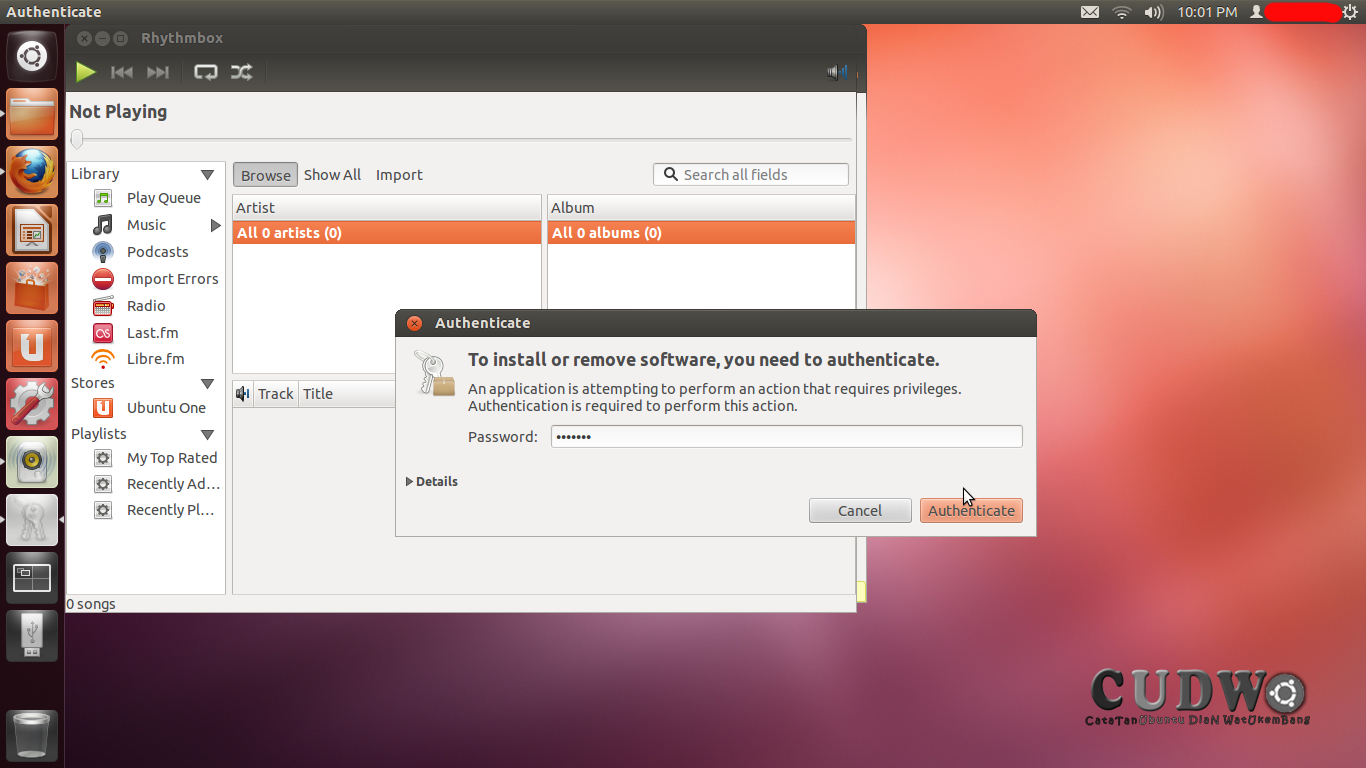Open the session gear menu

click(x=1350, y=12)
